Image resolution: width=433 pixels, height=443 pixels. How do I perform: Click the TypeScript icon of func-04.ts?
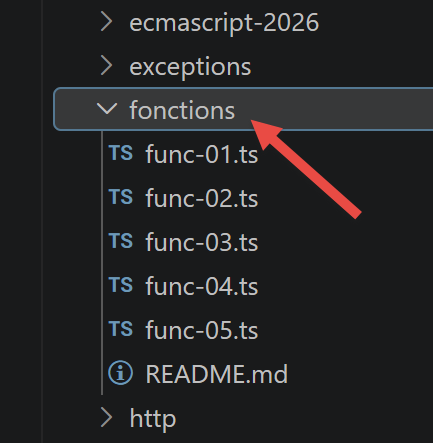pyautogui.click(x=121, y=285)
